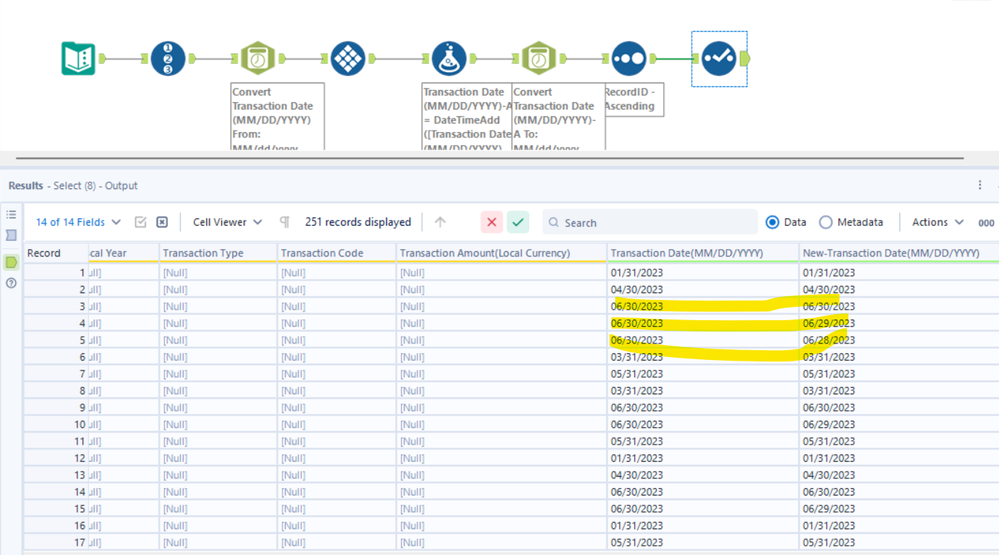The height and width of the screenshot is (555, 999).
Task: Click the red X cancel icon in results
Action: click(x=491, y=222)
